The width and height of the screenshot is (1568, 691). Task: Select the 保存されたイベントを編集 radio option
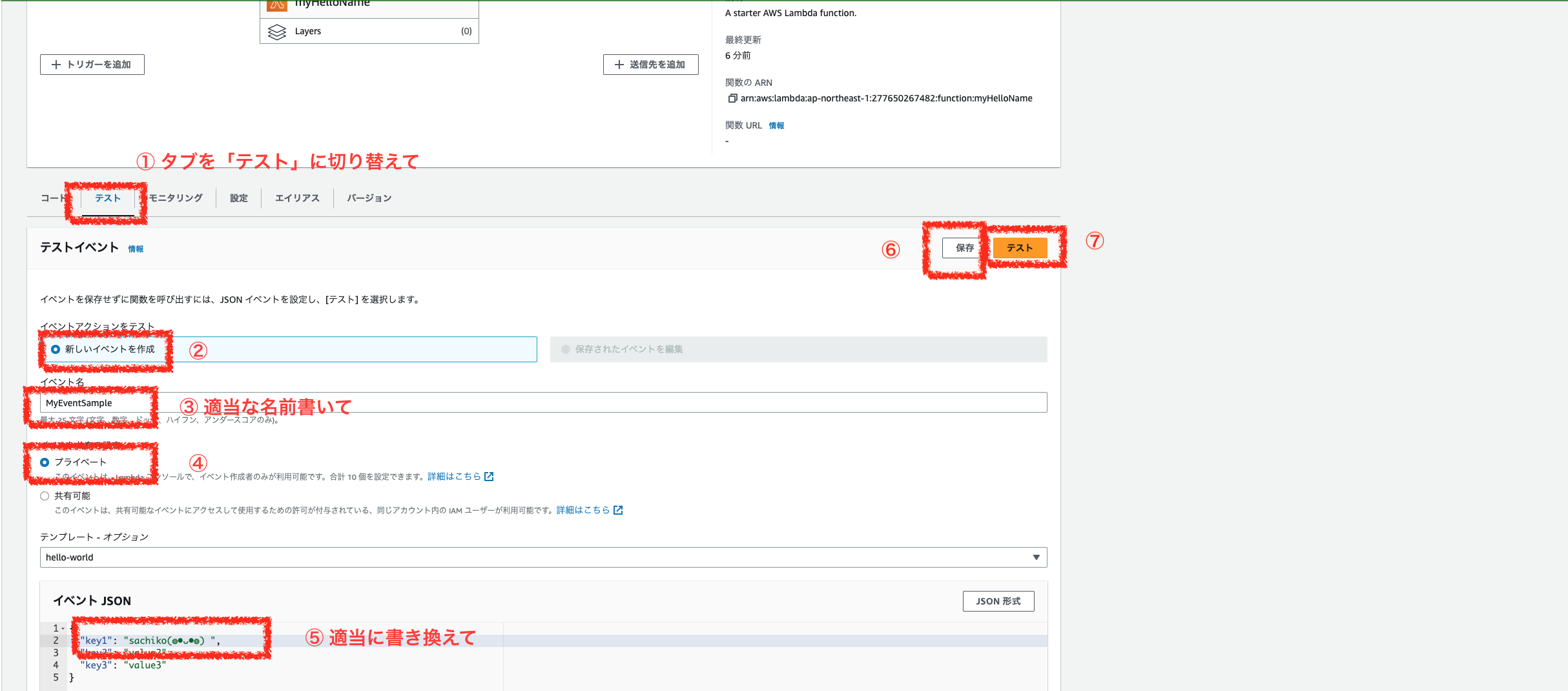tap(566, 349)
